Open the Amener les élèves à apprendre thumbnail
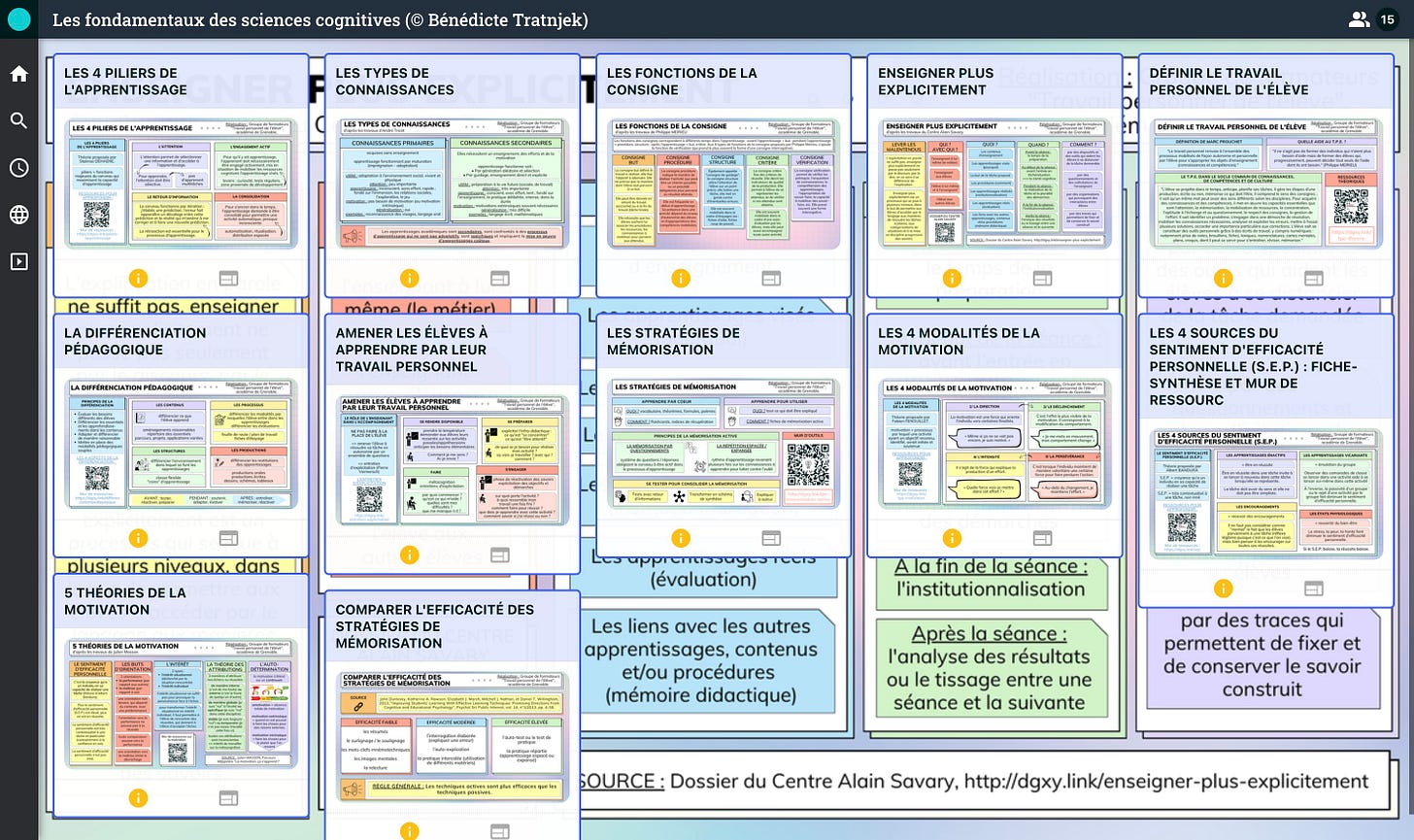The height and width of the screenshot is (840, 1414). pos(453,461)
